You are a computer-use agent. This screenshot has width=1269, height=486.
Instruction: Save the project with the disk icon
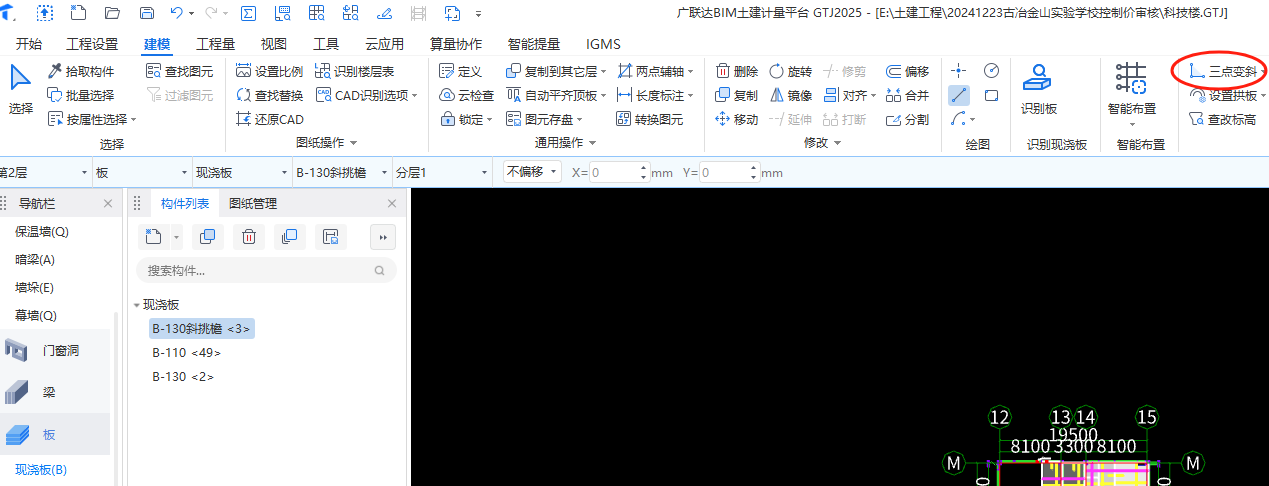[x=147, y=13]
